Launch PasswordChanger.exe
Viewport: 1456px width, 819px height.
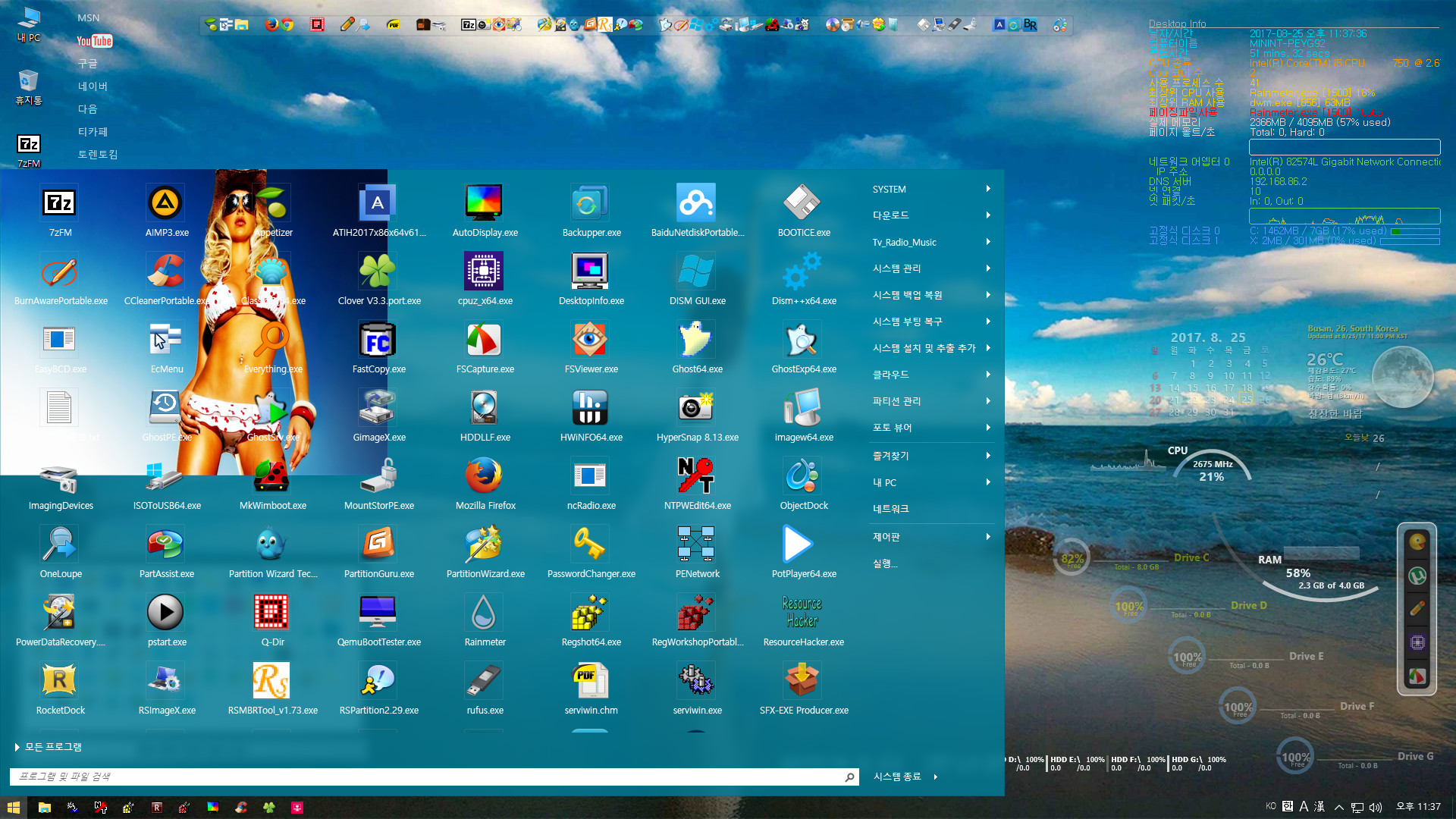point(591,552)
